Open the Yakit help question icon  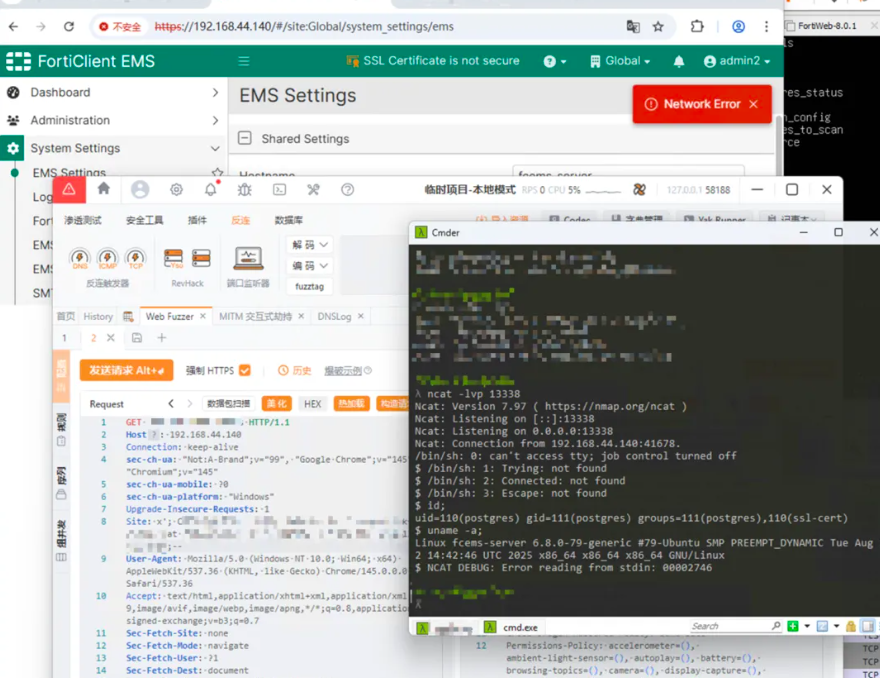[x=347, y=190]
